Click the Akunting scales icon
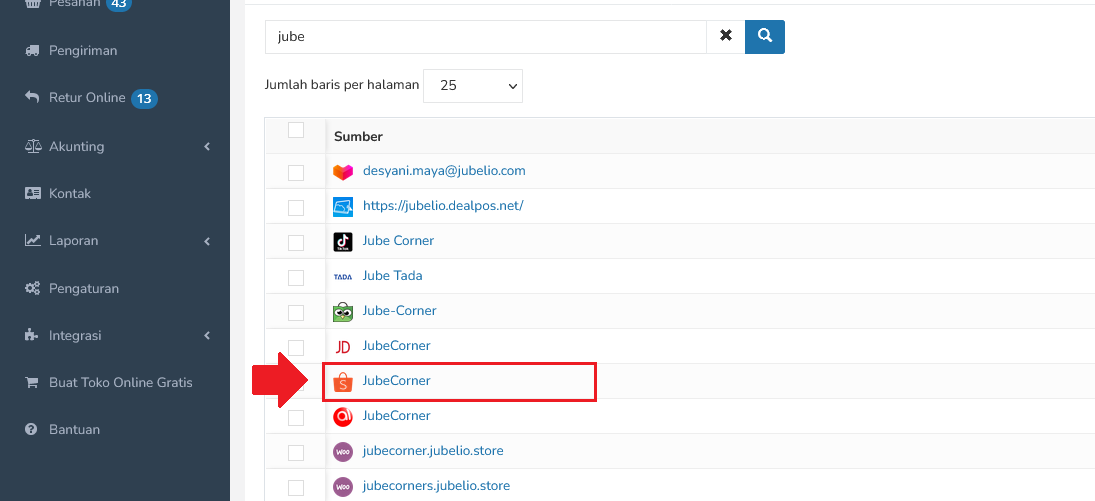 click(32, 146)
